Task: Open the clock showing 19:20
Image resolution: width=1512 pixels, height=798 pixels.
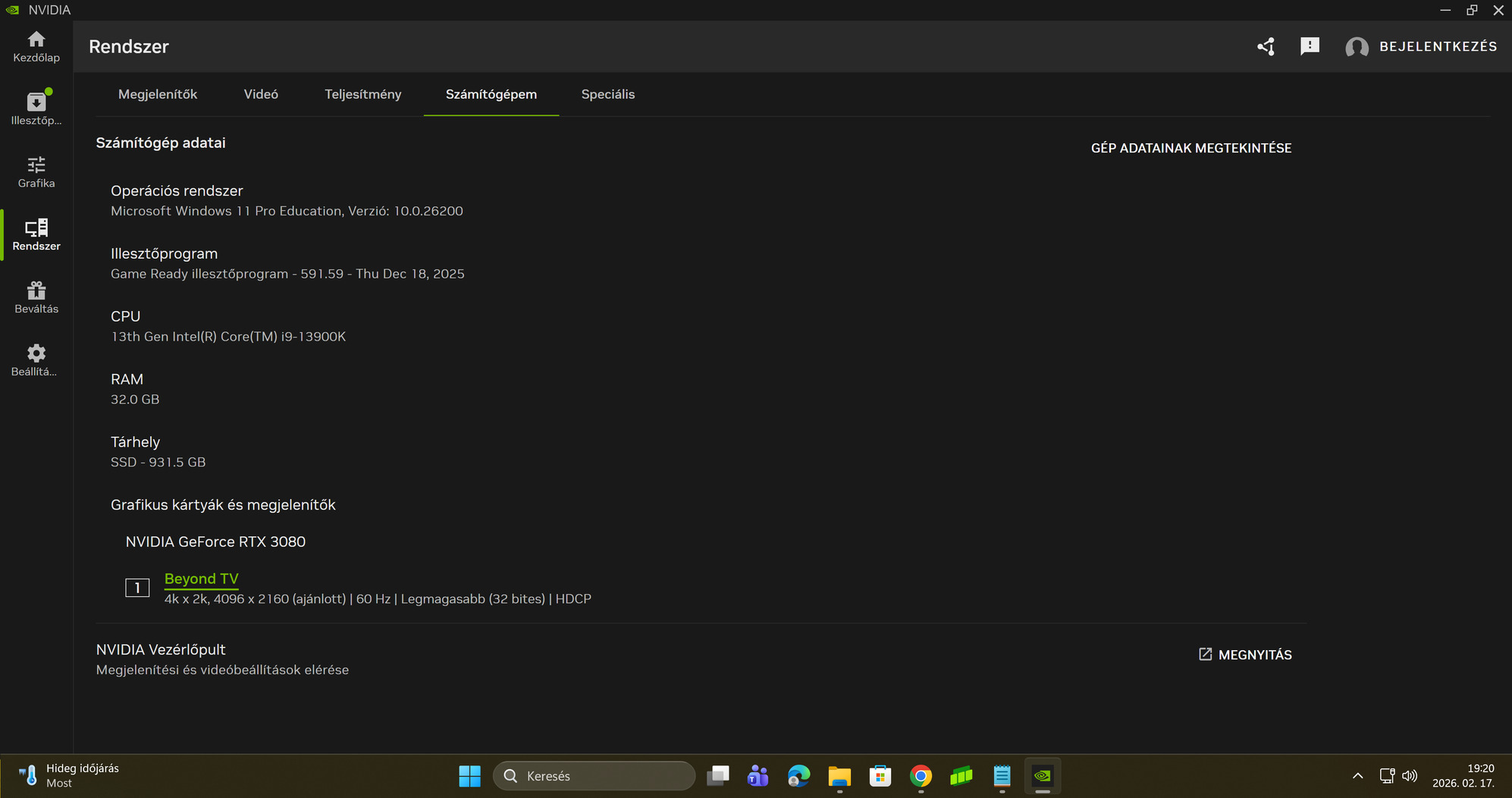Action: tap(1463, 776)
